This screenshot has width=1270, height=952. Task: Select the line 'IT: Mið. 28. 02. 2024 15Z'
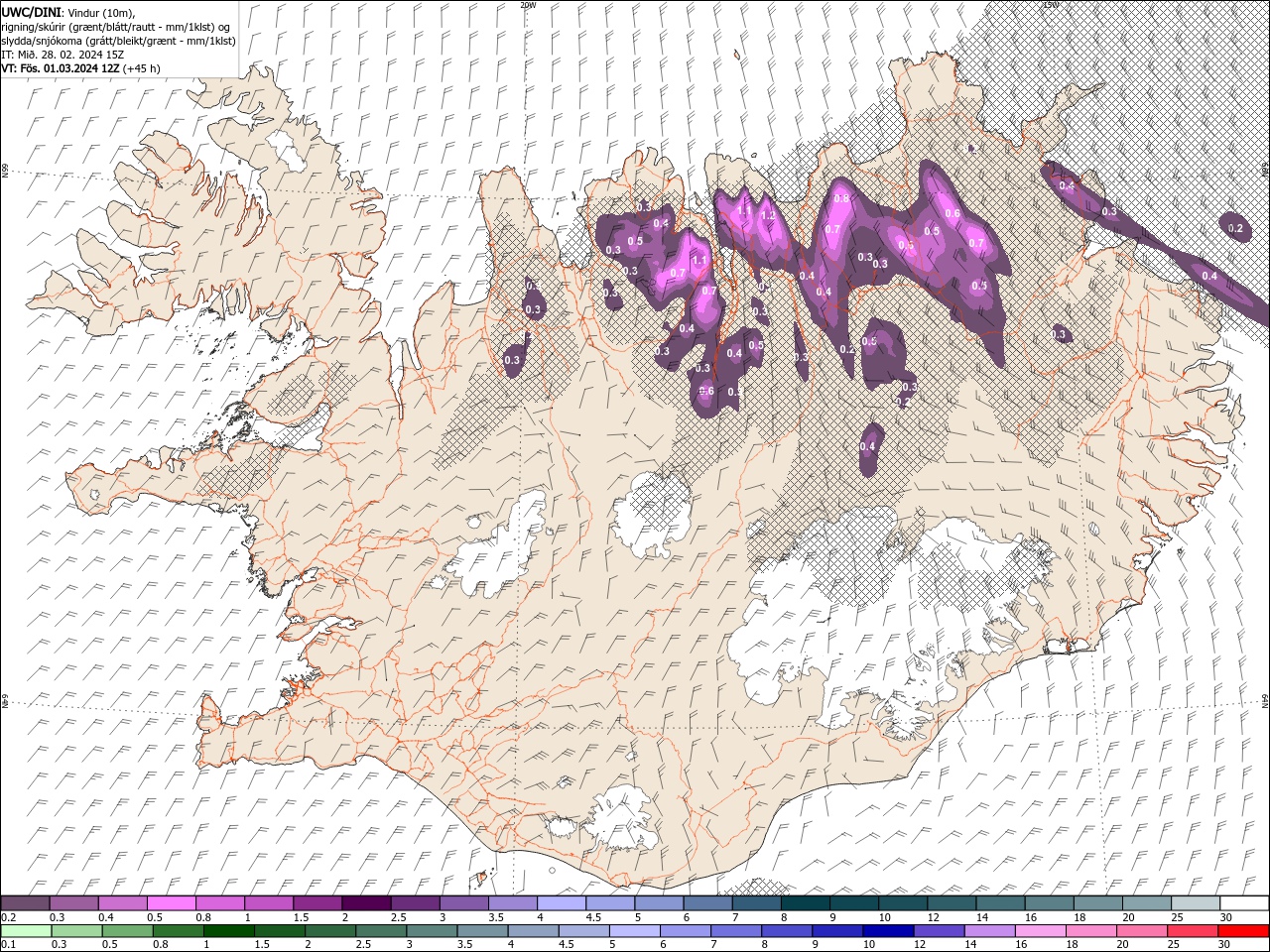pos(63,55)
